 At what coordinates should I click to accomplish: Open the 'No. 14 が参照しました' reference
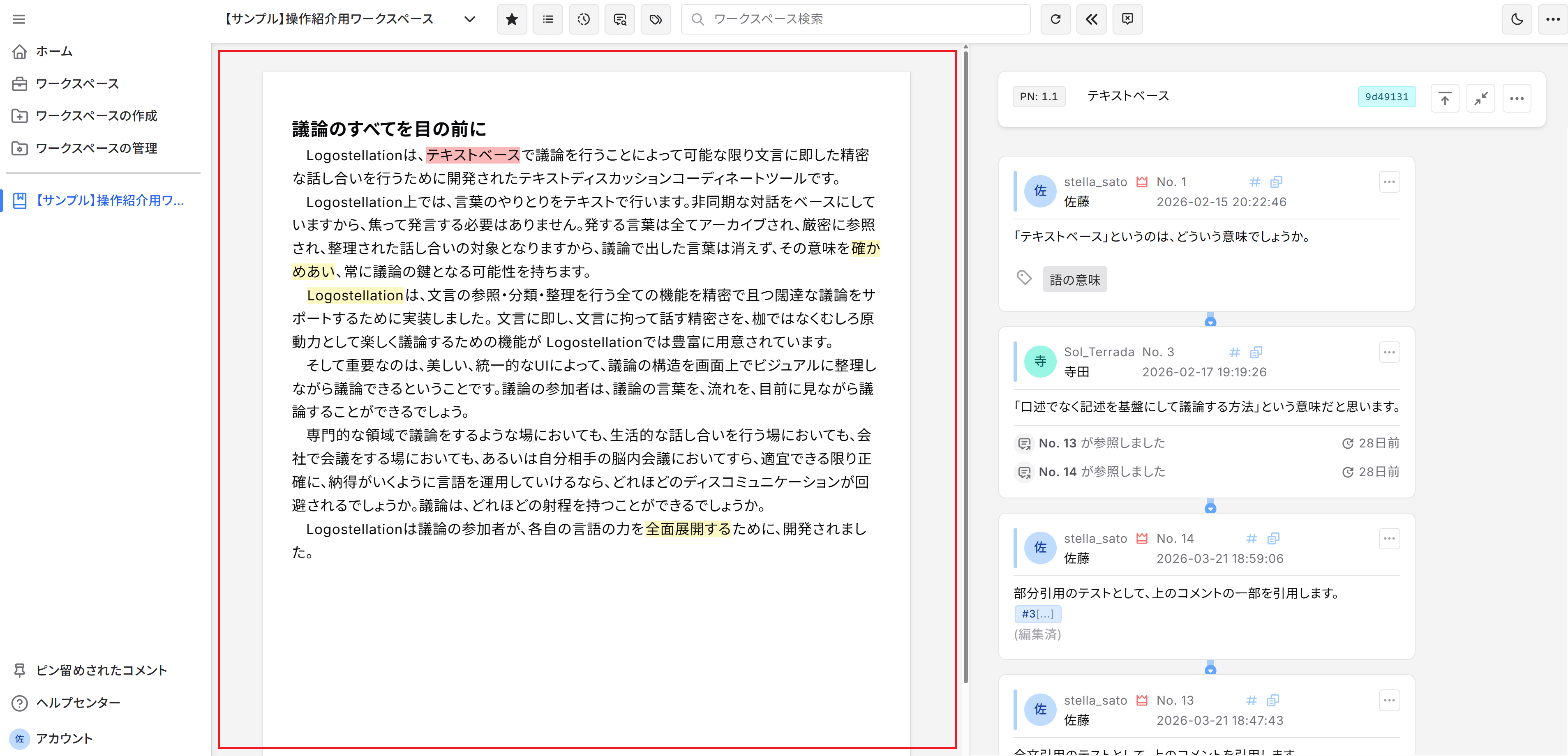(1102, 472)
